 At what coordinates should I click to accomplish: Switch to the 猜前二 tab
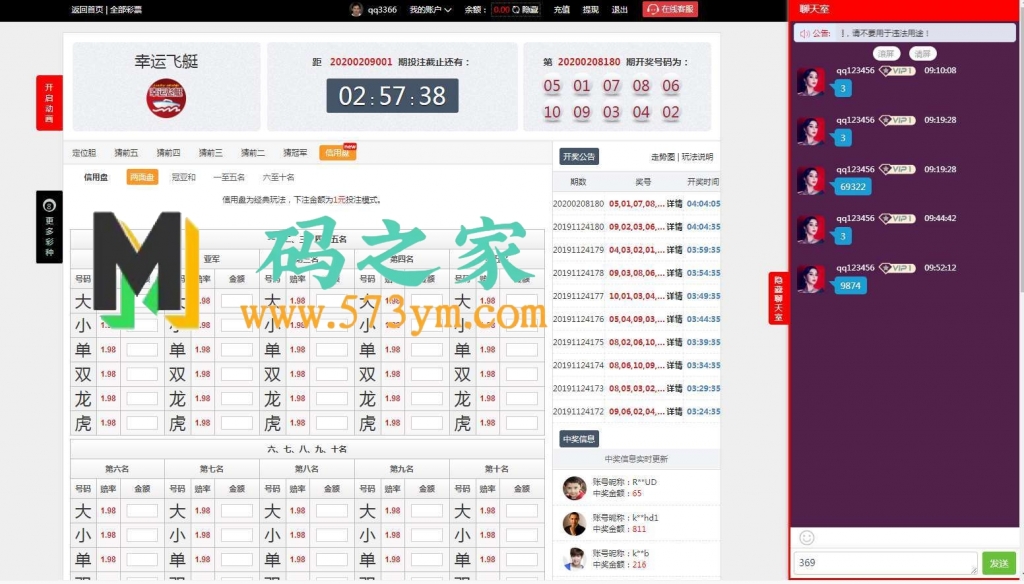tap(253, 153)
